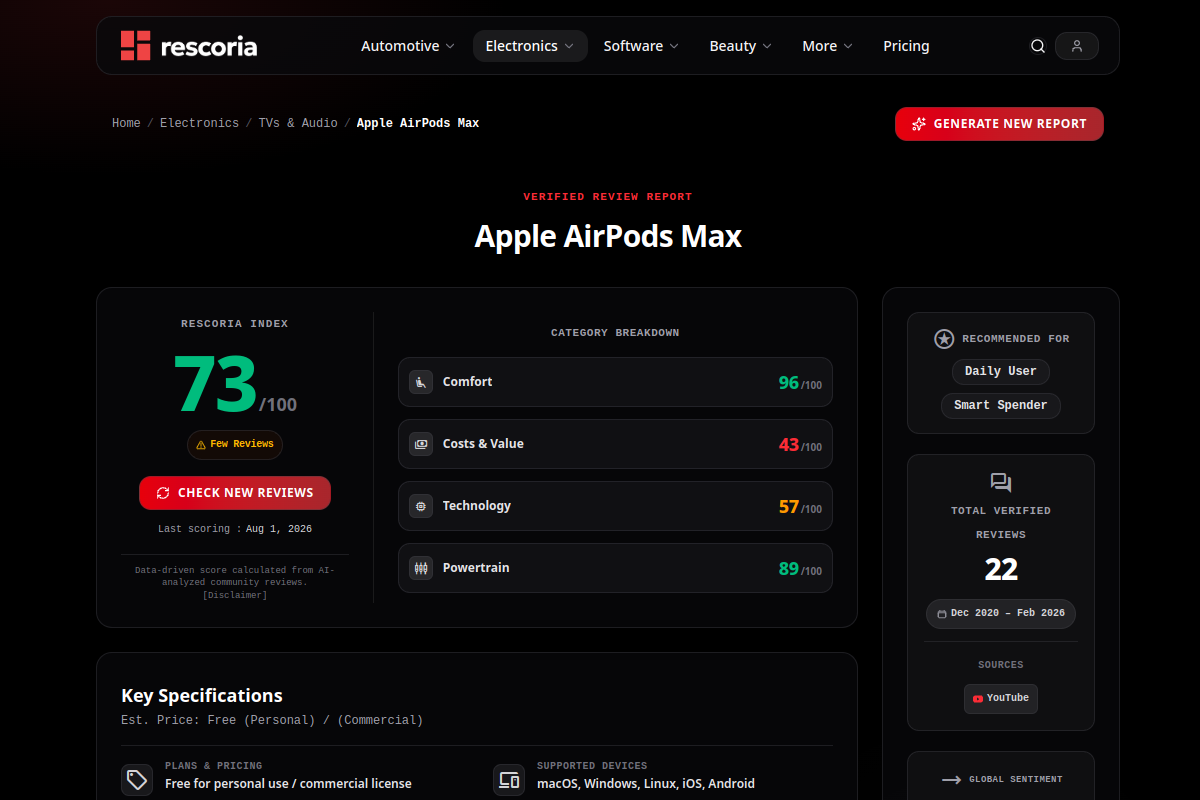Click the Key Specifications heading
This screenshot has width=1200, height=800.
point(202,695)
